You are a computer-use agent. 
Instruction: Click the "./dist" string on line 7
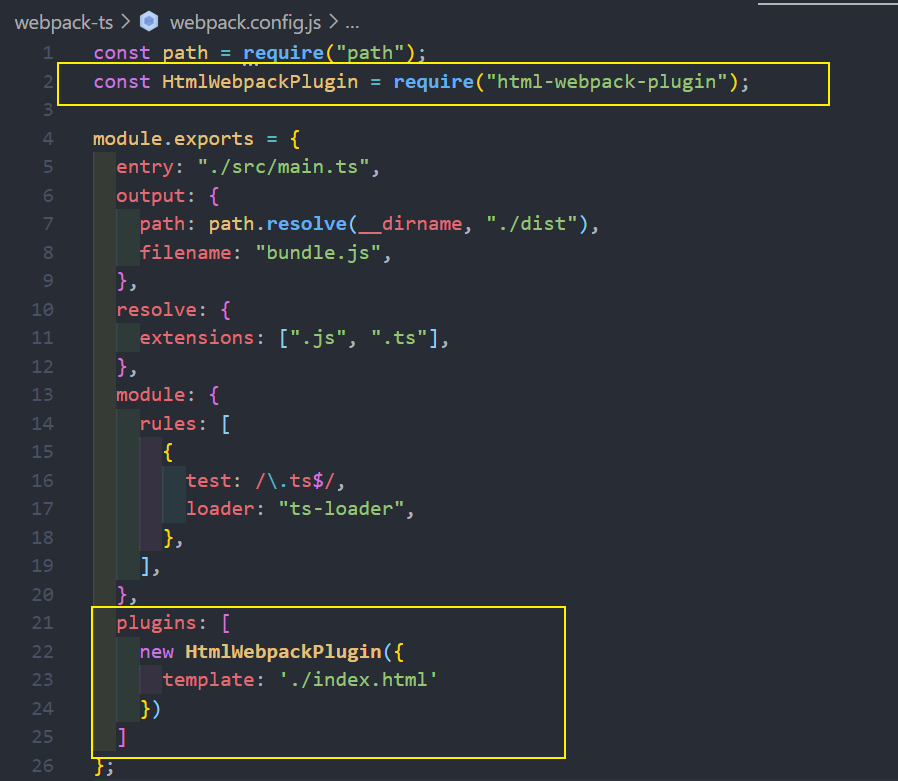[532, 224]
